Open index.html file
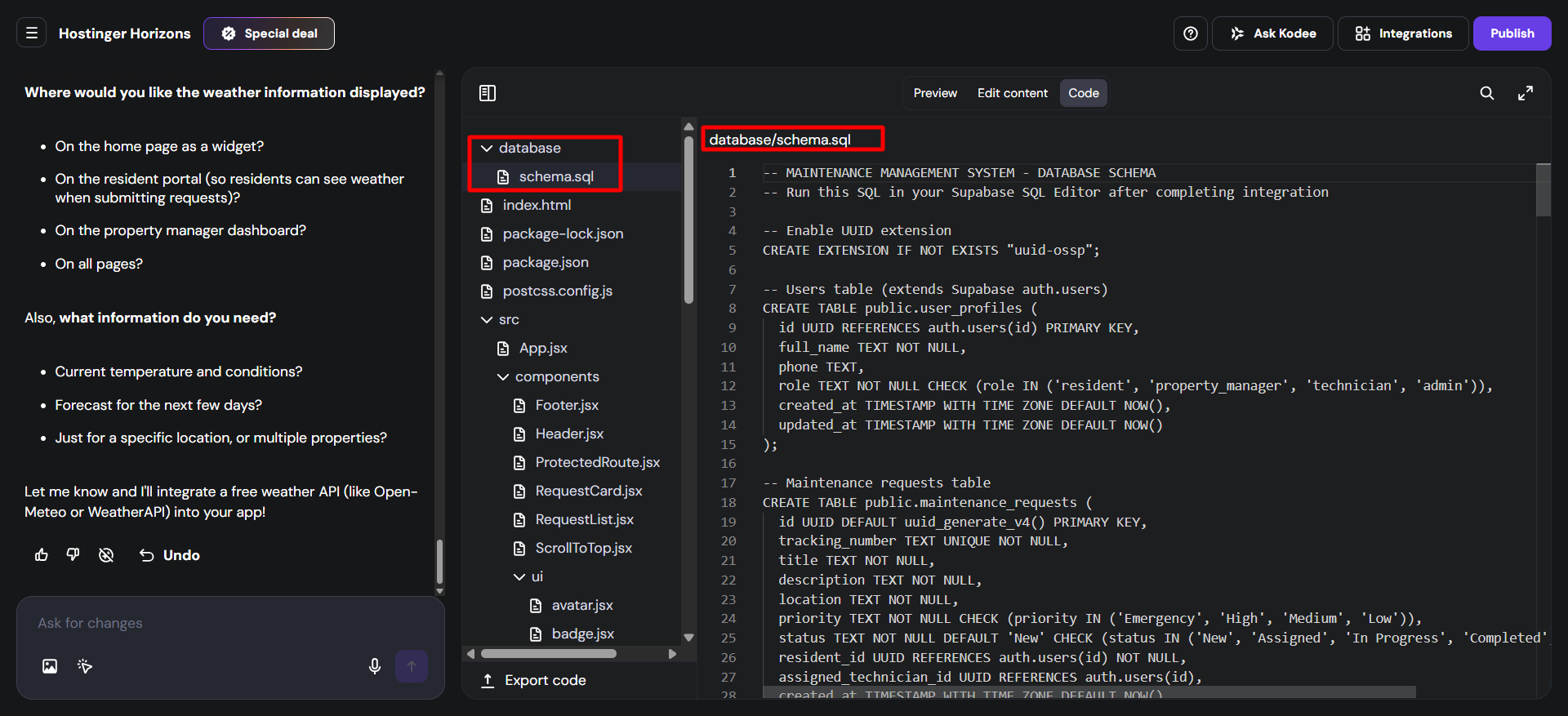1568x716 pixels. click(x=537, y=205)
